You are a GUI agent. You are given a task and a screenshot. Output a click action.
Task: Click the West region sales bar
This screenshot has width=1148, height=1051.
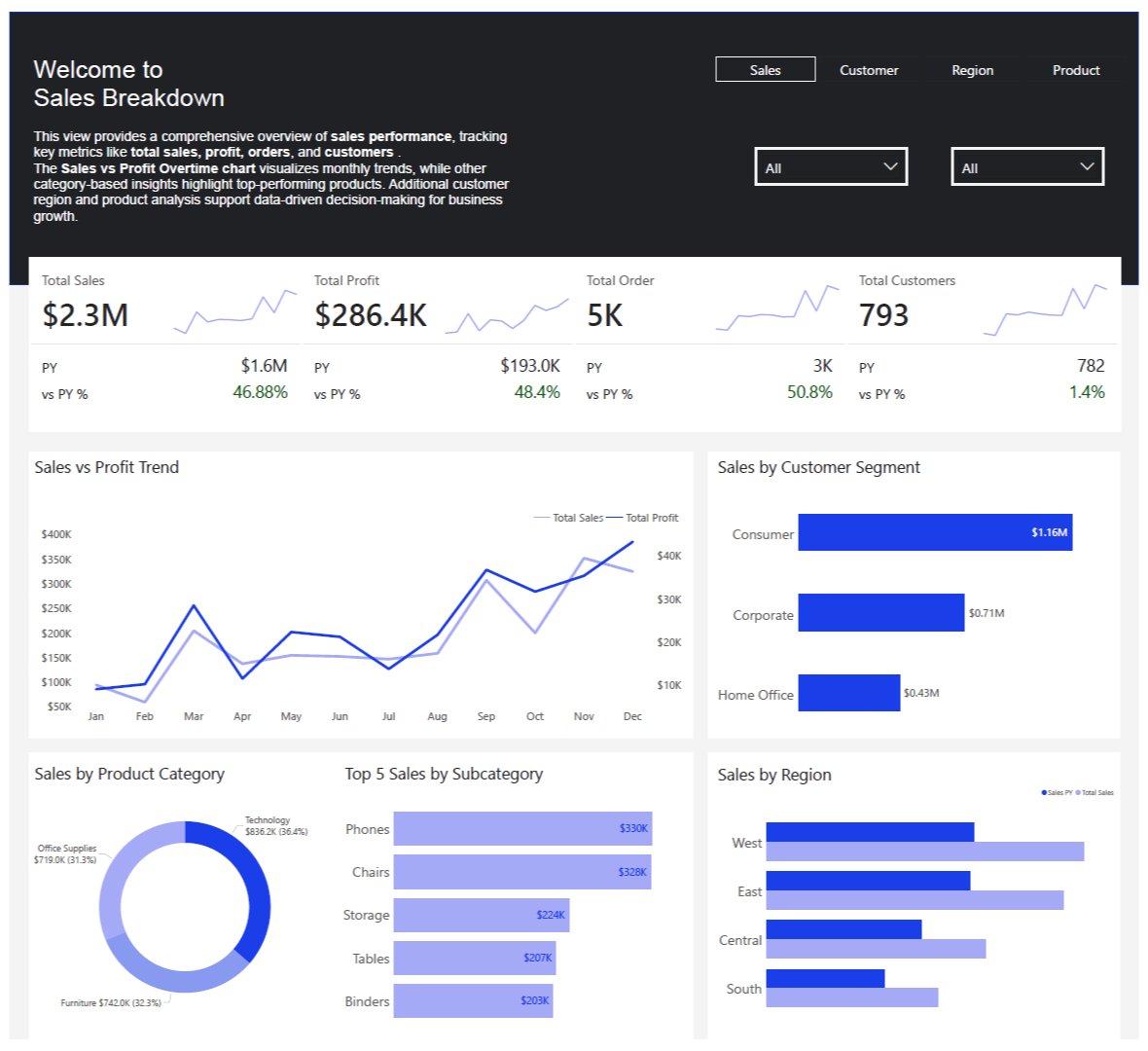[870, 829]
